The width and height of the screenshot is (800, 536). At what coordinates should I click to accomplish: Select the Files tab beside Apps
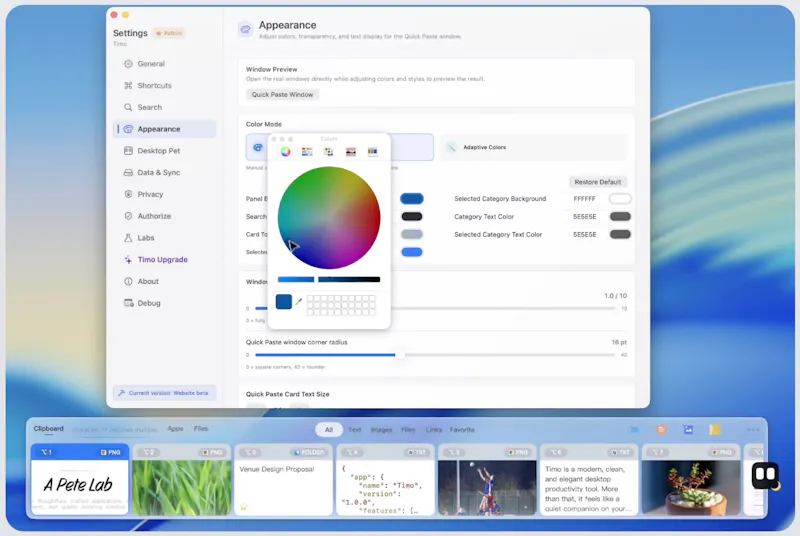201,429
